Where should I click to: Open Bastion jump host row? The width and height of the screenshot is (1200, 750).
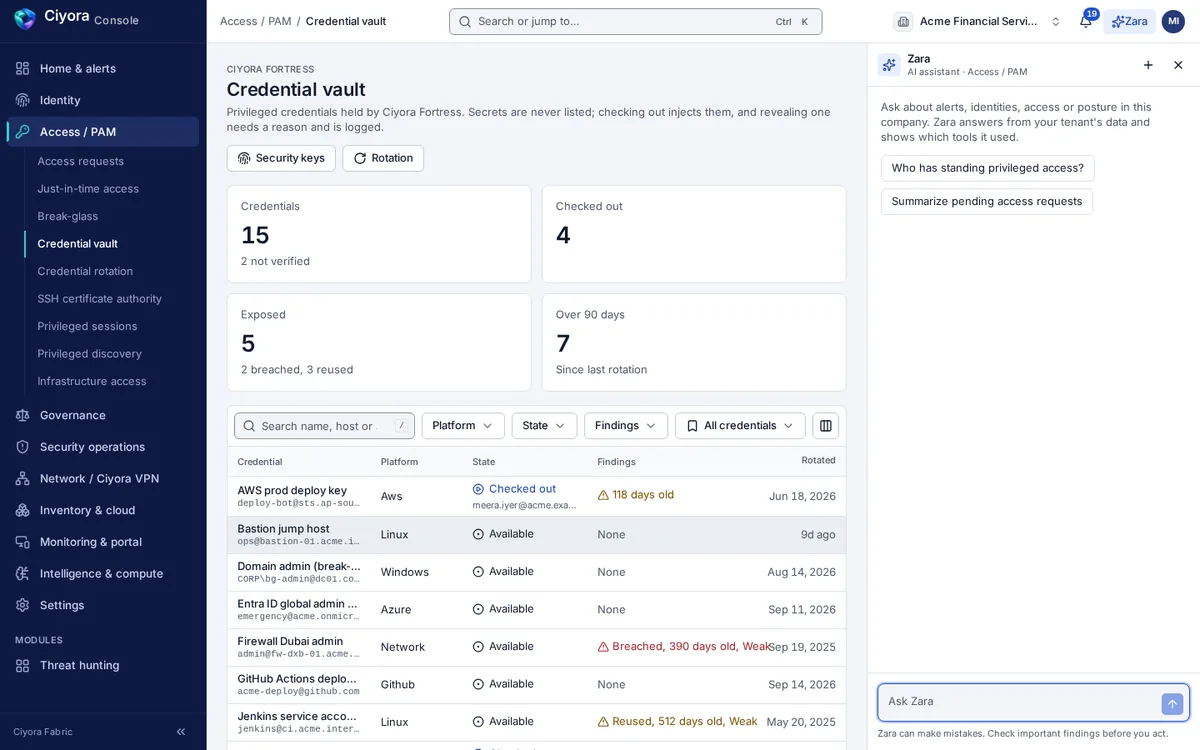coord(536,534)
